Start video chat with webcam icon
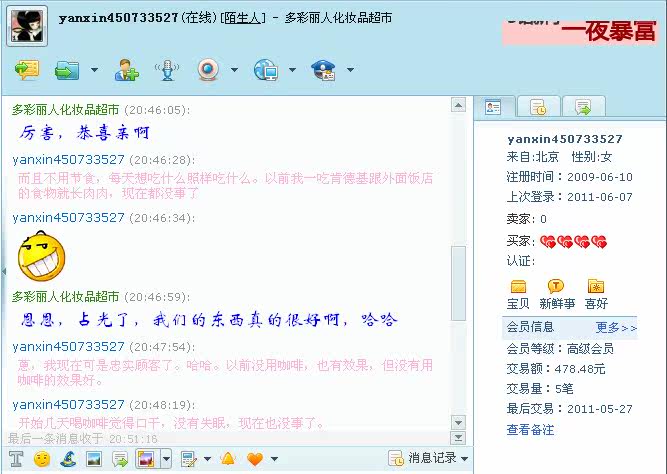 point(208,70)
